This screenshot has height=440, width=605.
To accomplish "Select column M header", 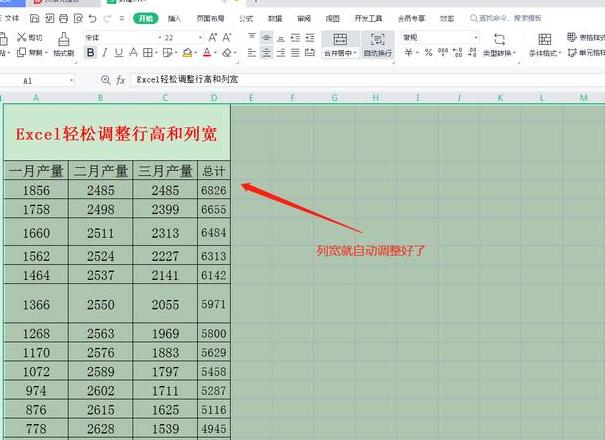I will [584, 98].
